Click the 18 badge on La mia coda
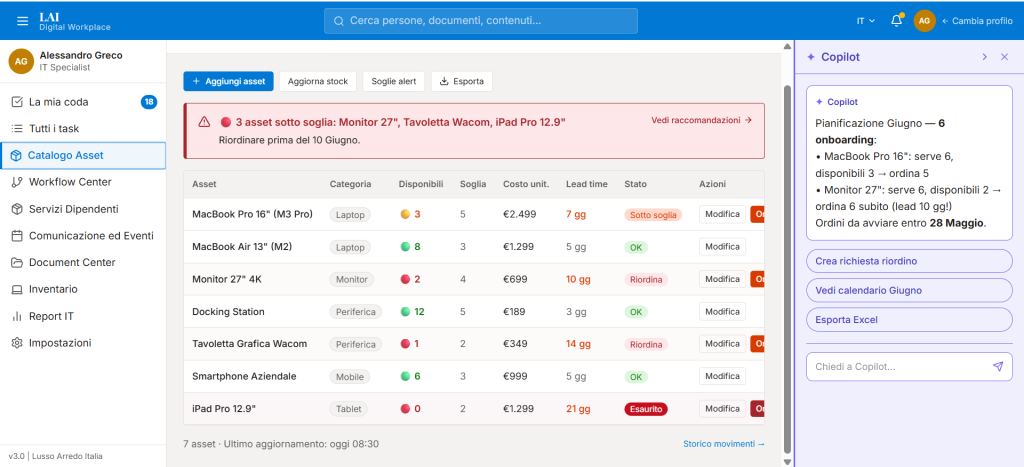 149,102
